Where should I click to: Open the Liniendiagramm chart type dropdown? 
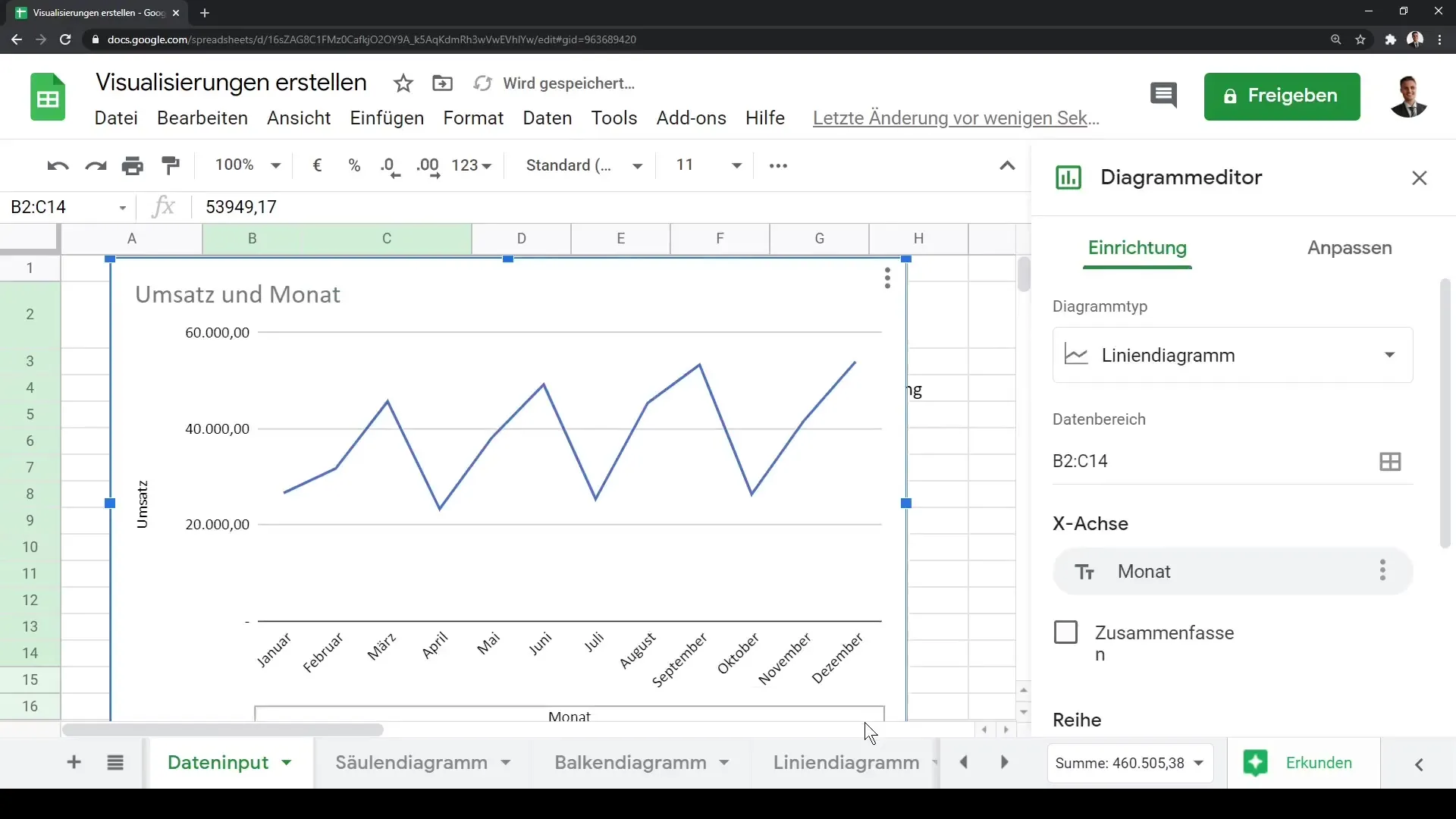point(1232,355)
